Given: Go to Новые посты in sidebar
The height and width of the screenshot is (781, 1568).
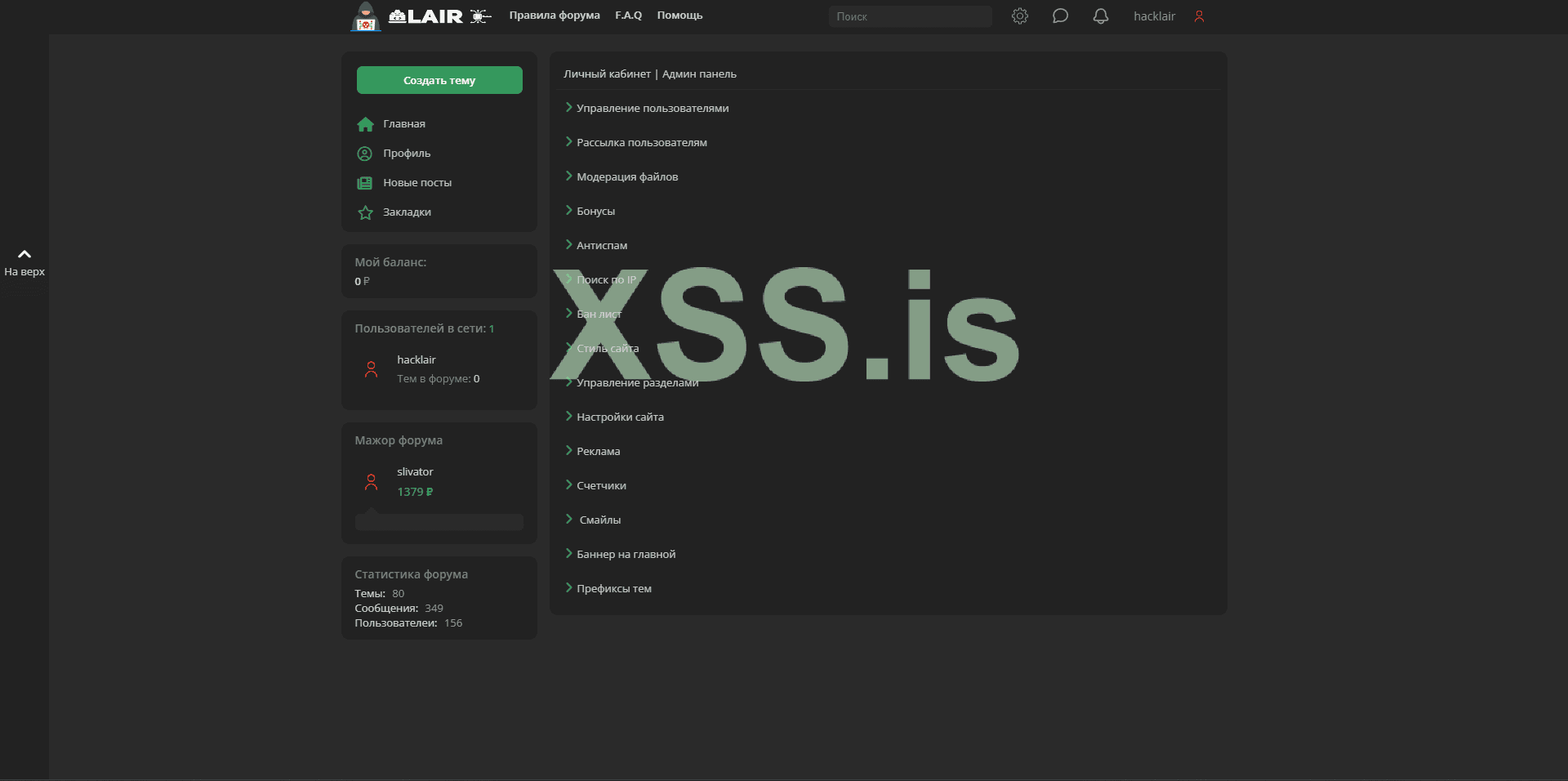Looking at the screenshot, I should click(417, 183).
